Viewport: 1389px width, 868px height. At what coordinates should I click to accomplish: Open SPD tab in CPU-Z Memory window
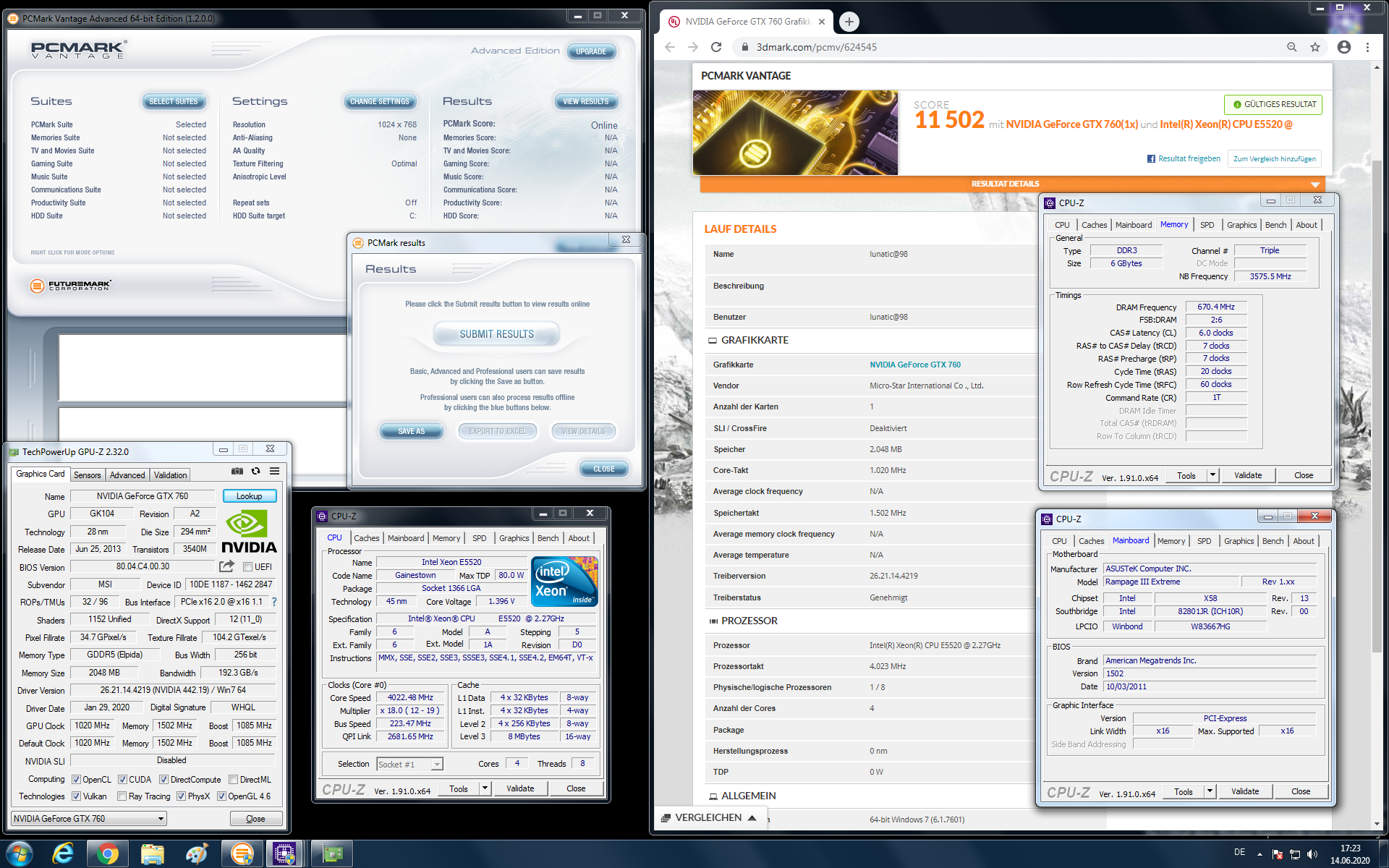point(1207,224)
